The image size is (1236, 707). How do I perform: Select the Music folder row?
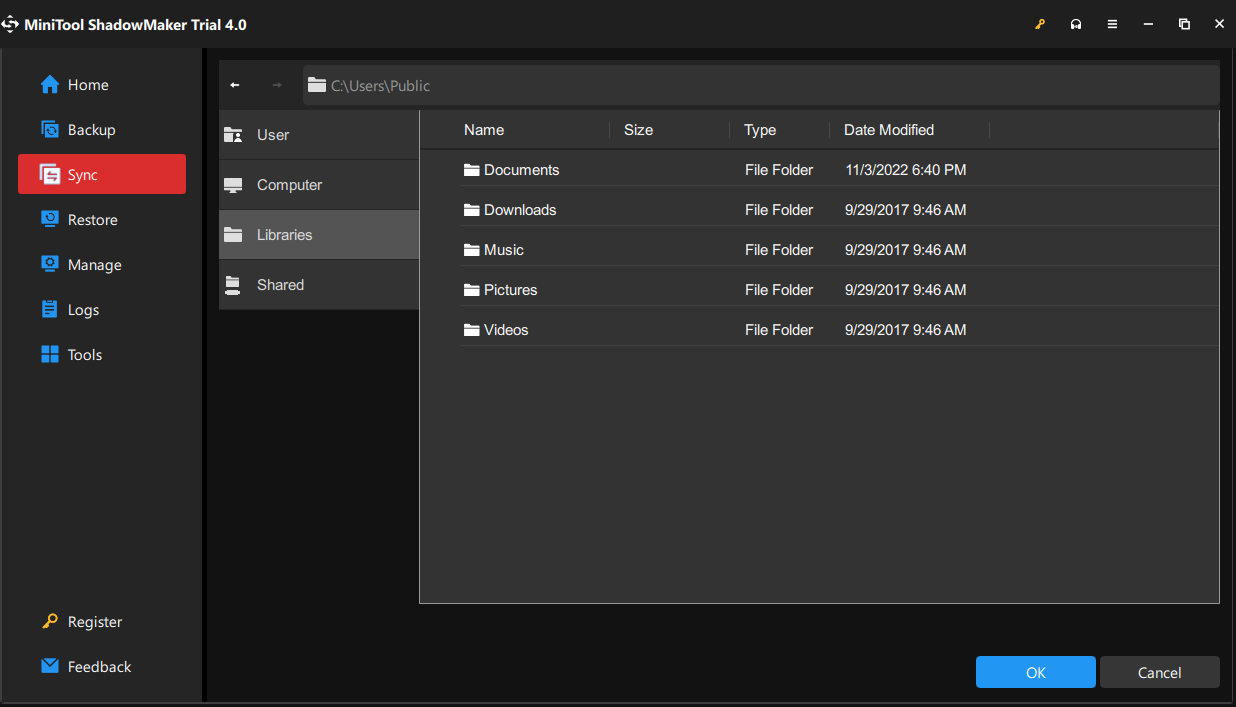[839, 250]
